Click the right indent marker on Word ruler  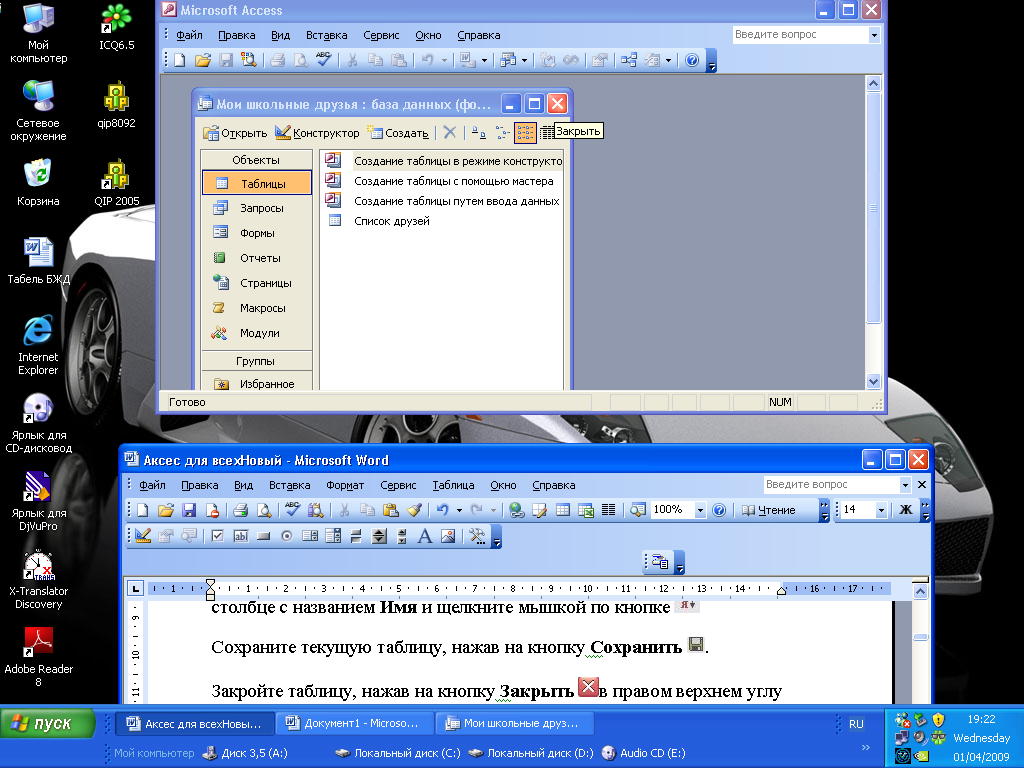(781, 590)
